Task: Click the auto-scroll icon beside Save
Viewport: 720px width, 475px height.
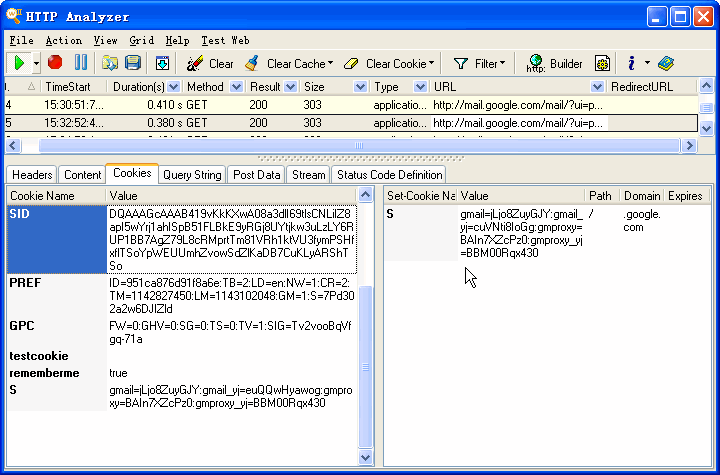Action: [x=162, y=63]
